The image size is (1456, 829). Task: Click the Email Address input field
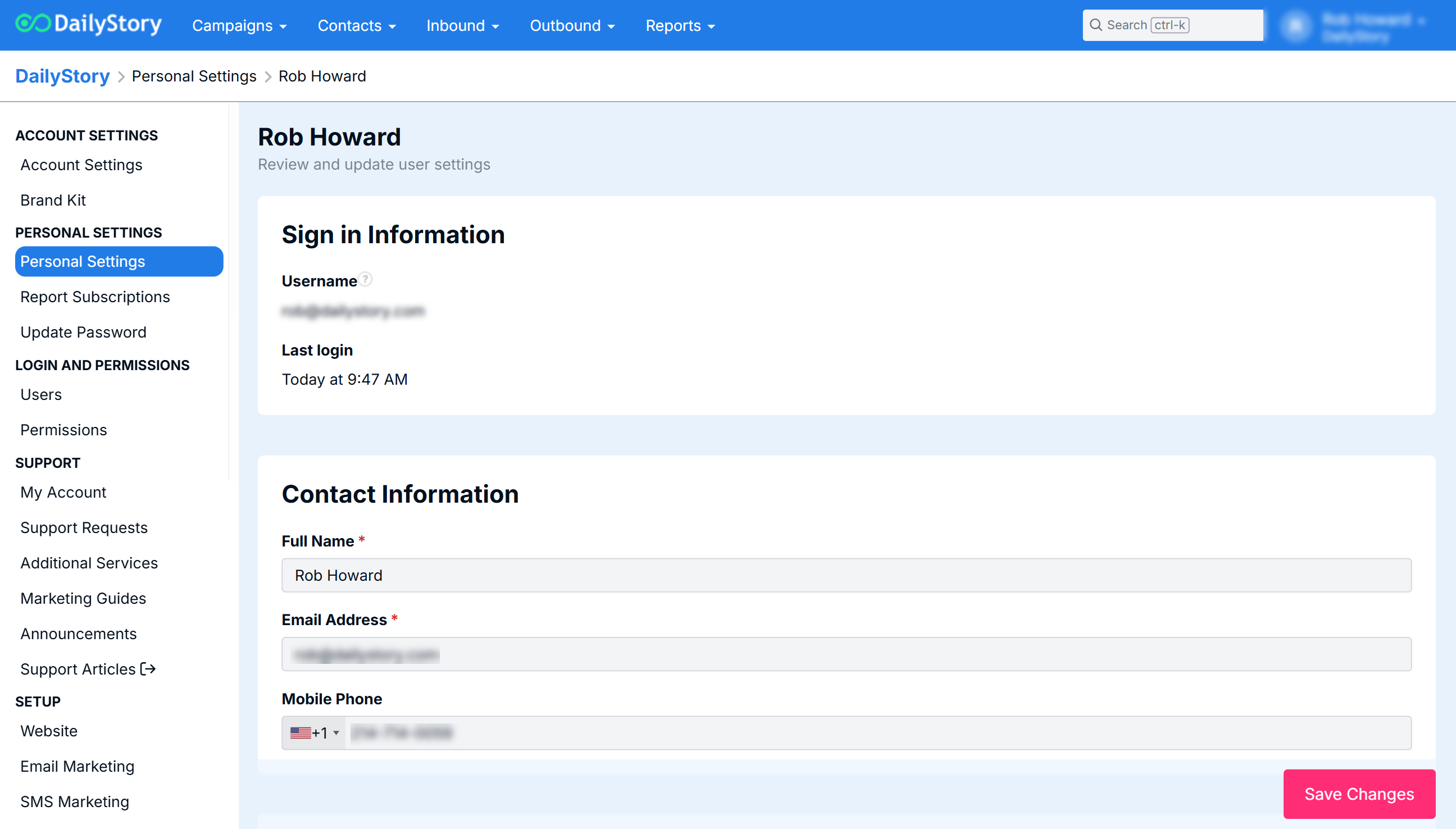[x=846, y=654]
